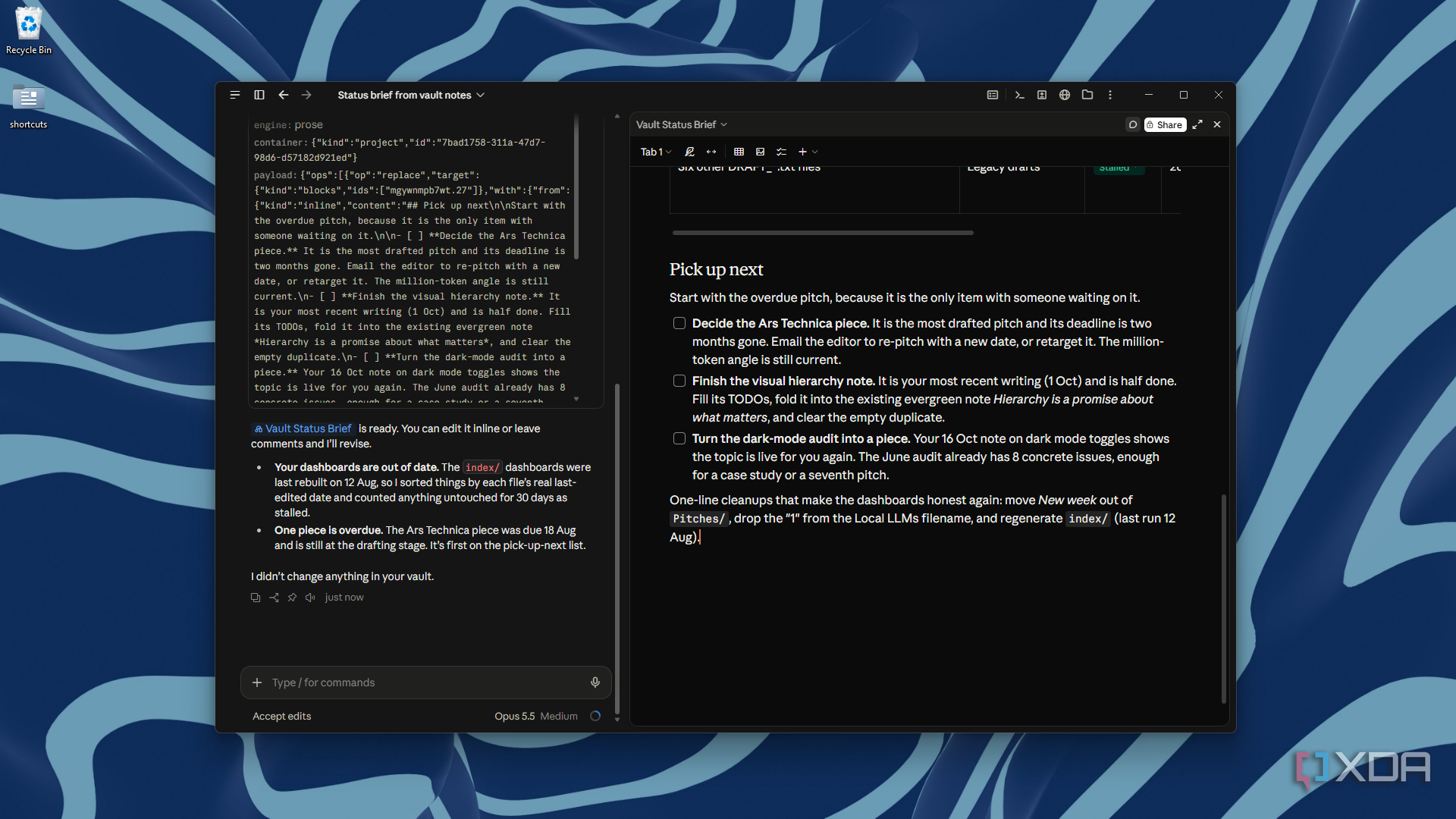Screen dimensions: 1456x819
Task: Open the Vault Status Brief link in chat
Action: [303, 428]
